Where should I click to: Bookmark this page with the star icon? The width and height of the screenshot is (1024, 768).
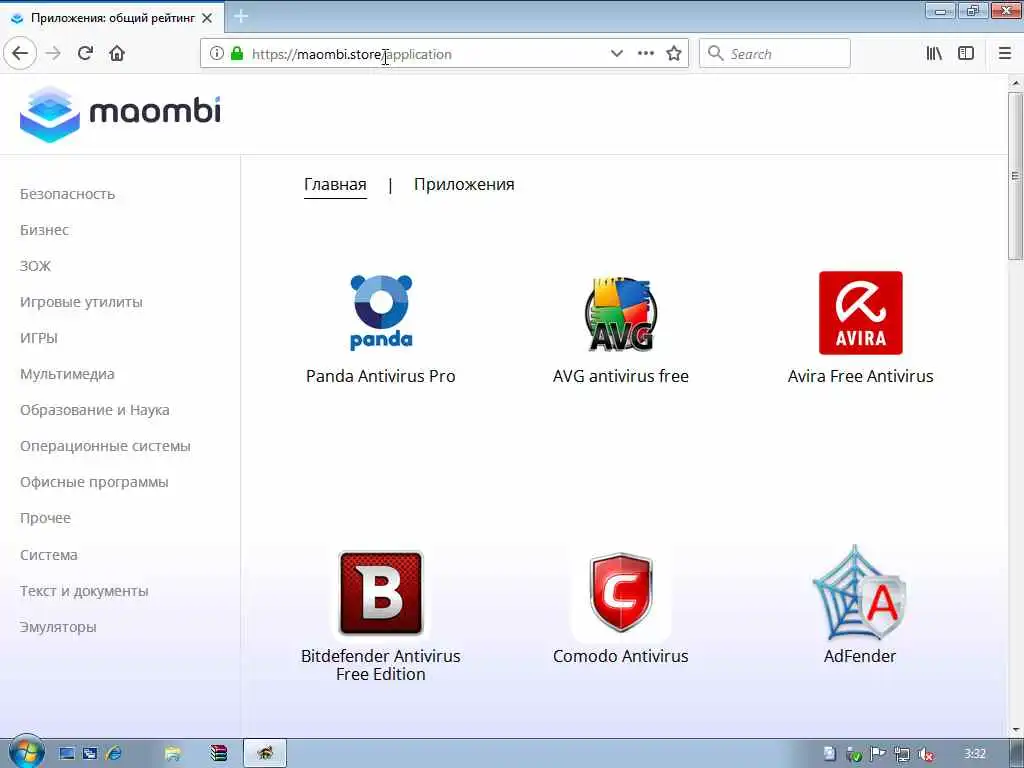(x=674, y=54)
